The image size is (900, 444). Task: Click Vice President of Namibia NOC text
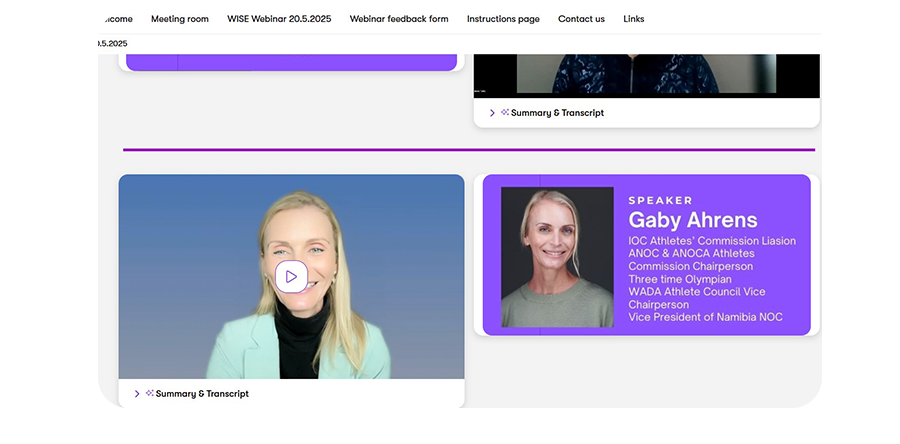click(705, 317)
